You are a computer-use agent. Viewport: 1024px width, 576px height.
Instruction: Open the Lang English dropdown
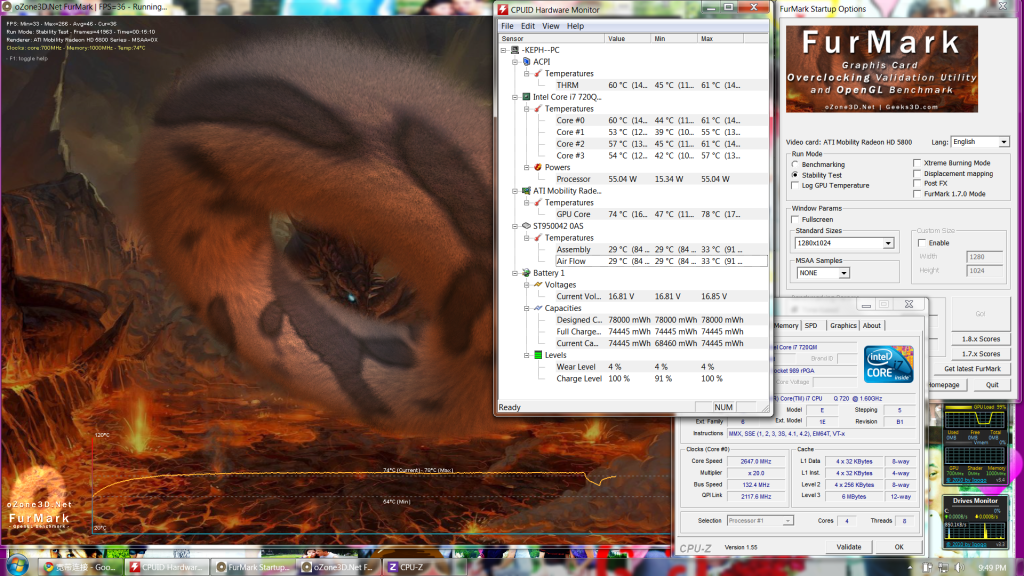click(980, 142)
